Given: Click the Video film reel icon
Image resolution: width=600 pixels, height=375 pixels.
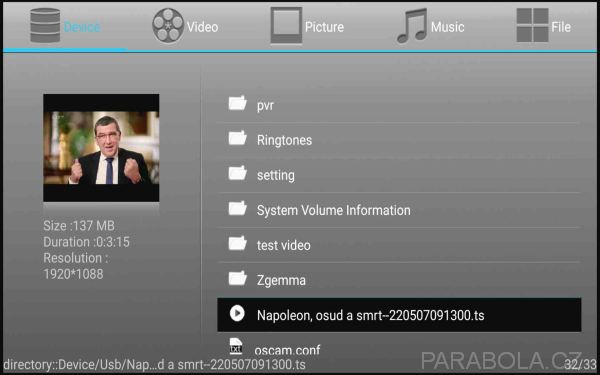Looking at the screenshot, I should pos(168,26).
